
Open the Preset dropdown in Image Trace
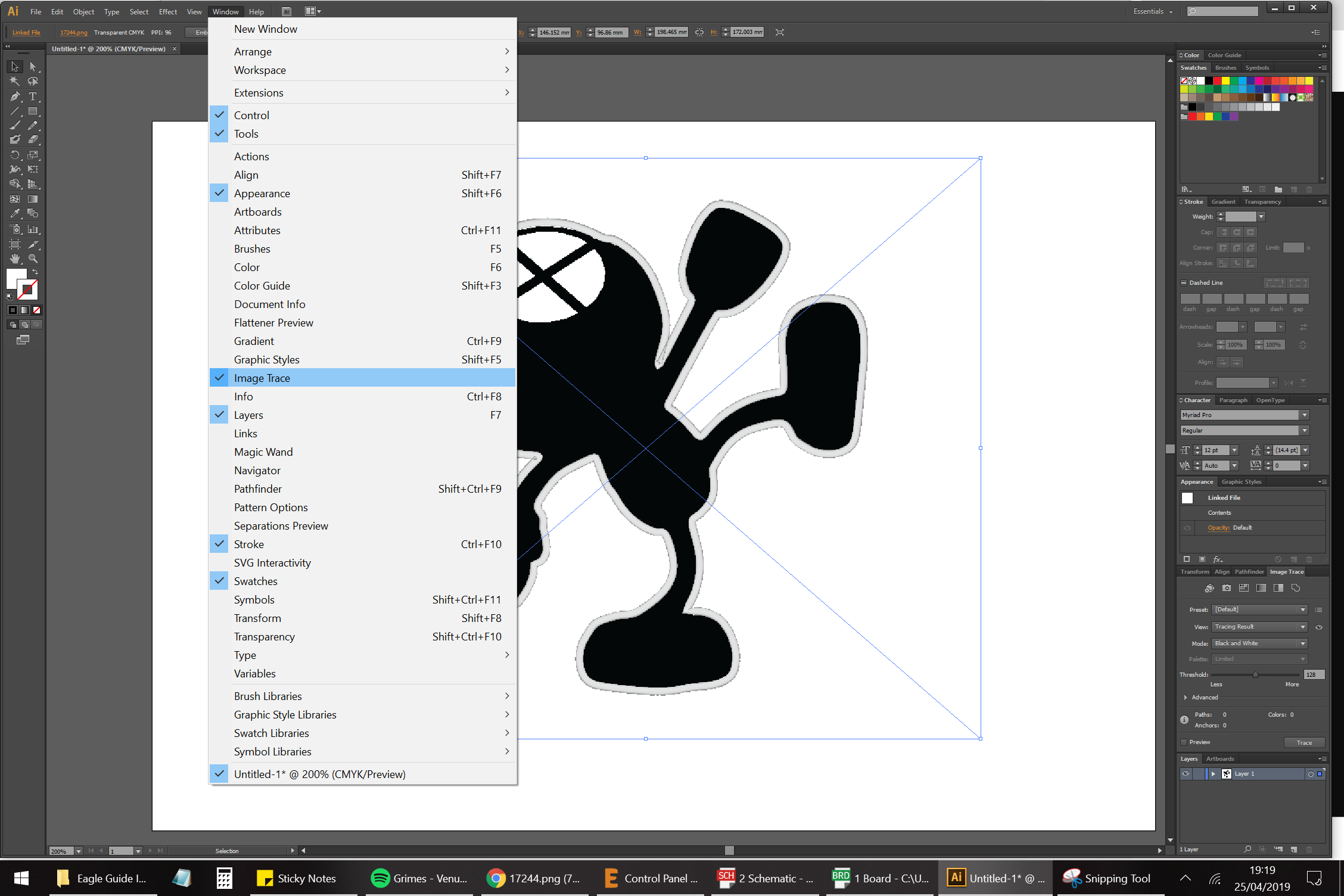1259,610
